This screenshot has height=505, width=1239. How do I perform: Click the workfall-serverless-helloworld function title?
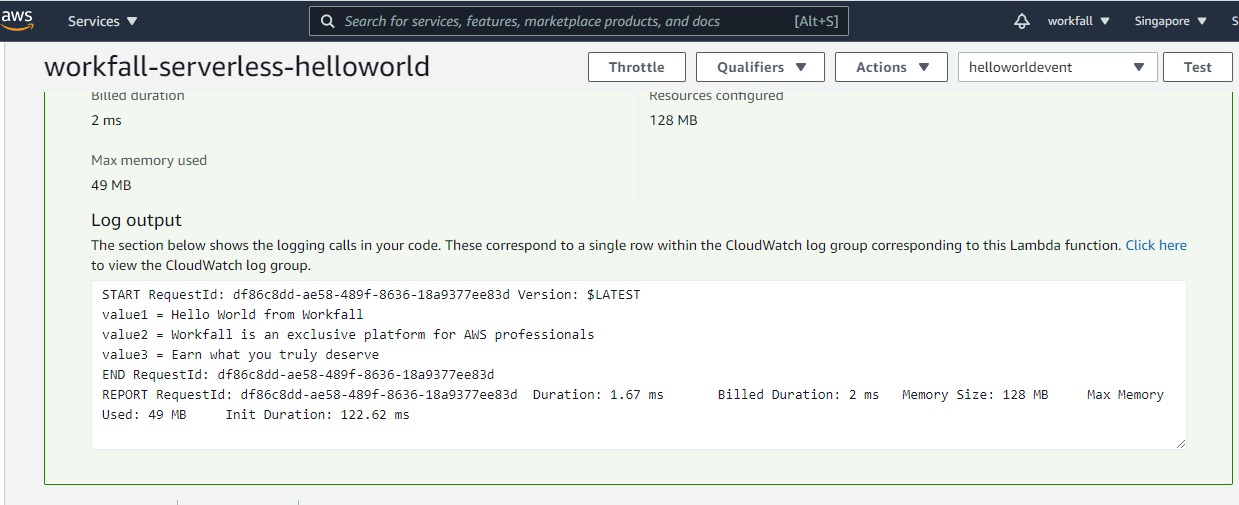click(x=237, y=67)
